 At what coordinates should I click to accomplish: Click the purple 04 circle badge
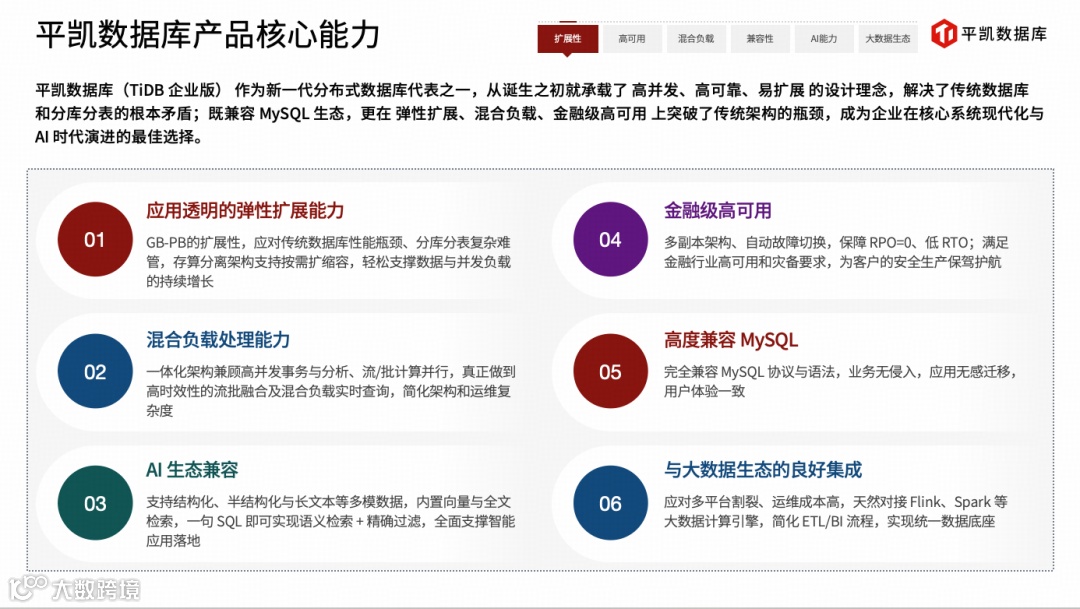click(x=610, y=239)
